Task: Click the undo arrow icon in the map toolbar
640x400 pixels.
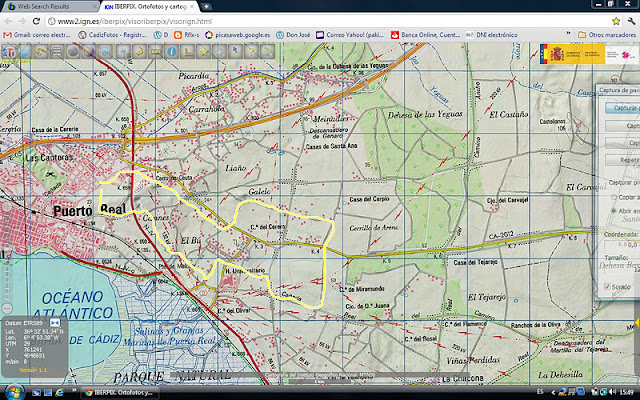Action: click(x=41, y=52)
